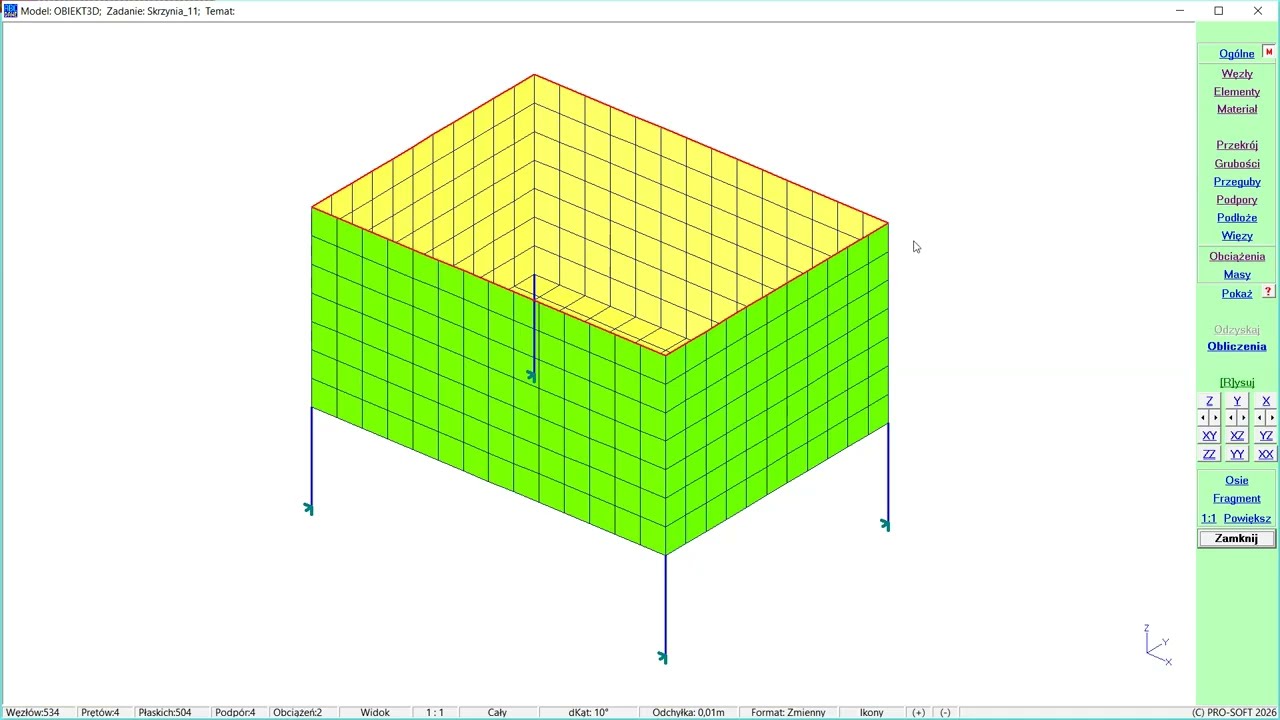Open the Elementy panel

point(1237,92)
